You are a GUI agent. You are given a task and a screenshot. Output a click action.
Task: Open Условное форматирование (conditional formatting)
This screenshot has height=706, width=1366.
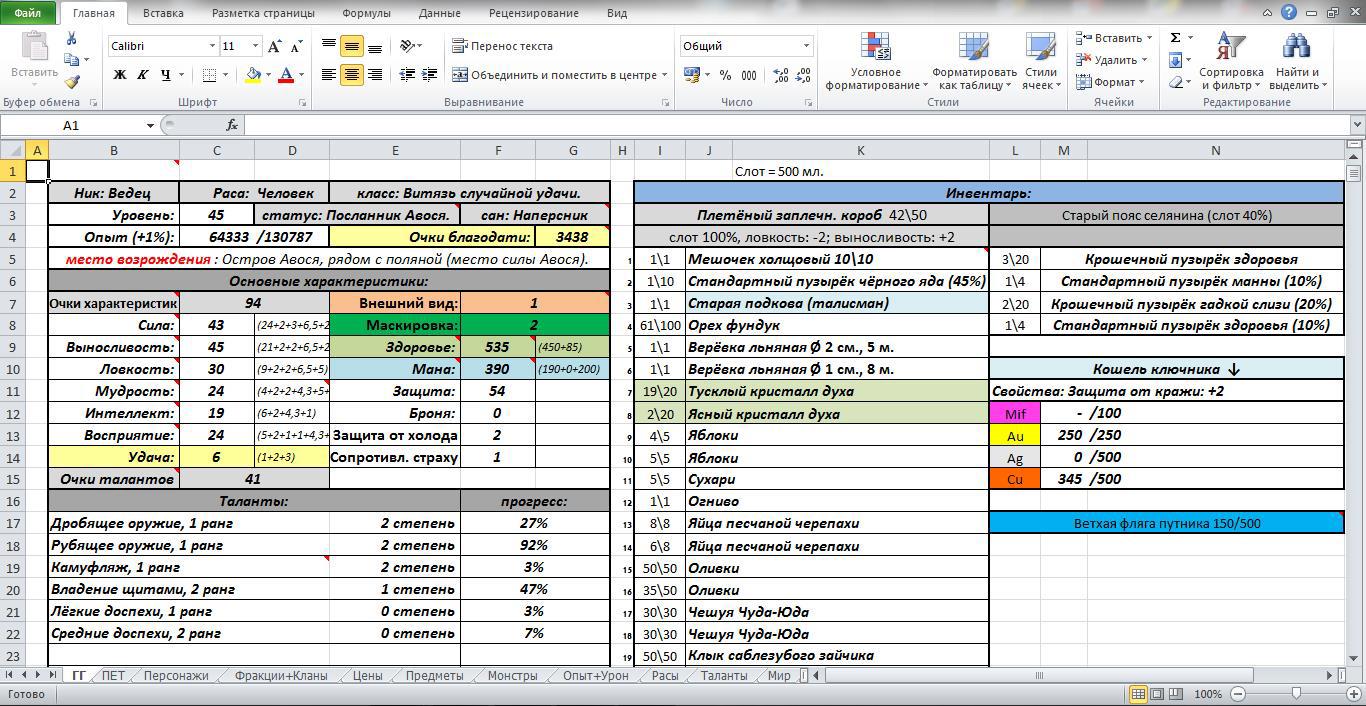pyautogui.click(x=876, y=60)
